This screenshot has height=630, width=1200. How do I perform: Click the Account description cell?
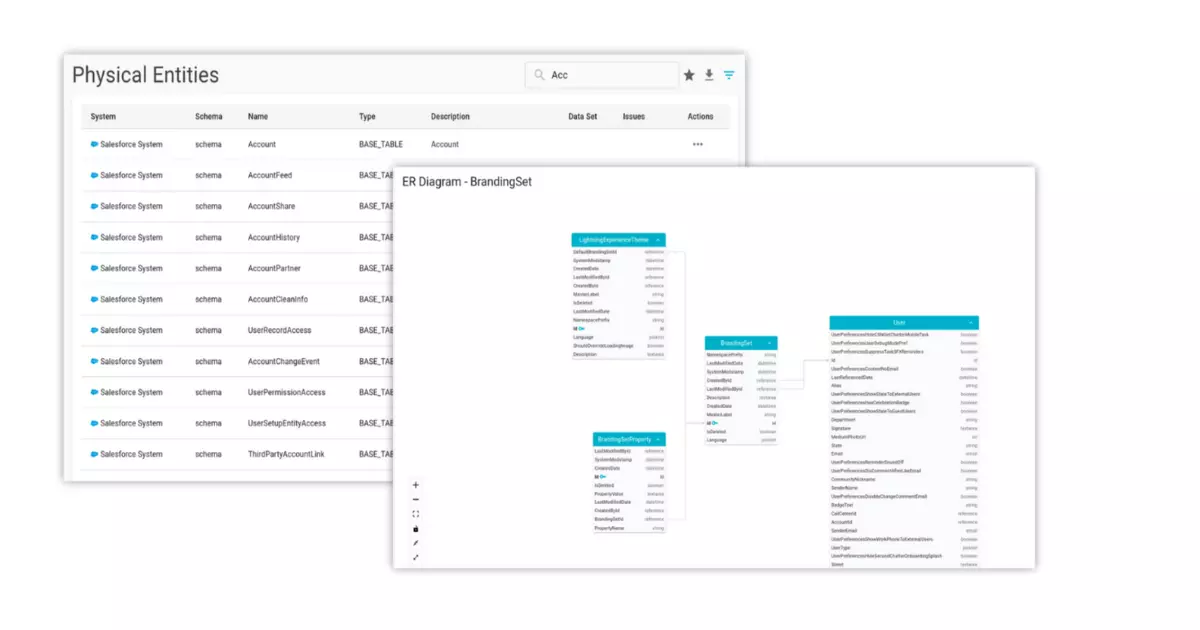coord(445,144)
